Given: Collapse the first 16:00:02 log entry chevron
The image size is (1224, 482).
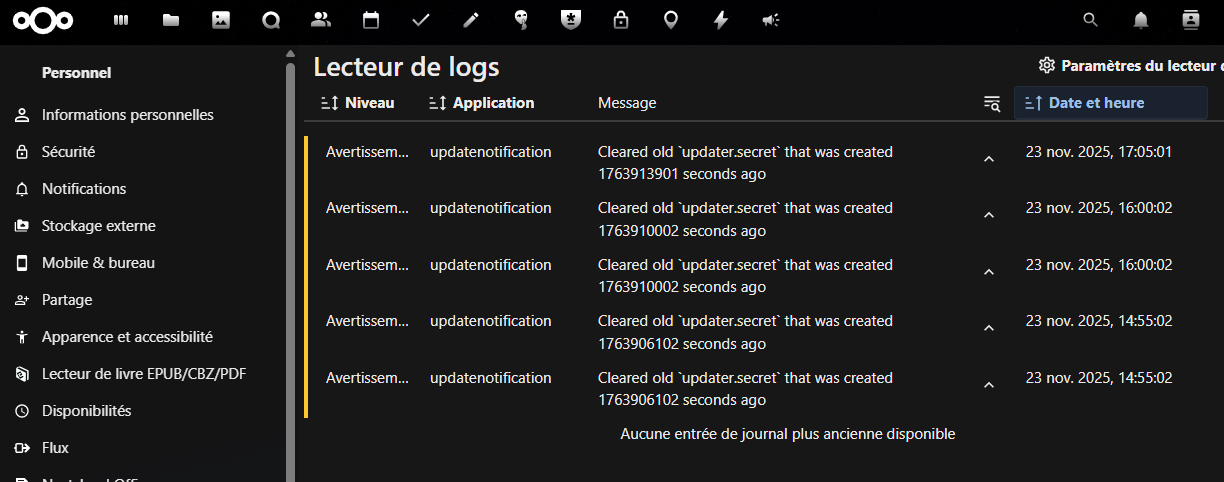Looking at the screenshot, I should tap(989, 215).
